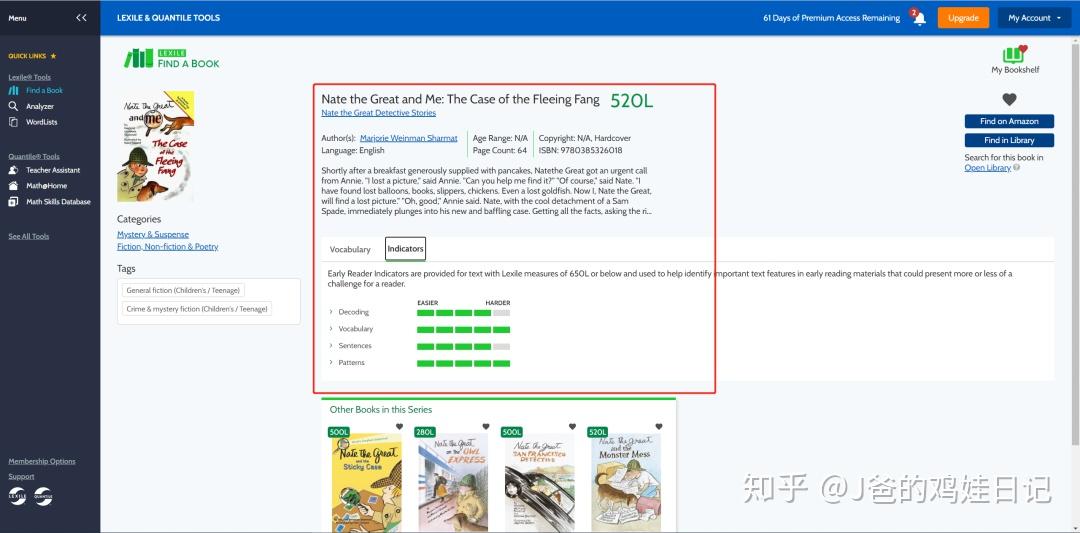Click the Fleeing Fang book cover thumbnail
The image size is (1080, 533).
tap(156, 147)
